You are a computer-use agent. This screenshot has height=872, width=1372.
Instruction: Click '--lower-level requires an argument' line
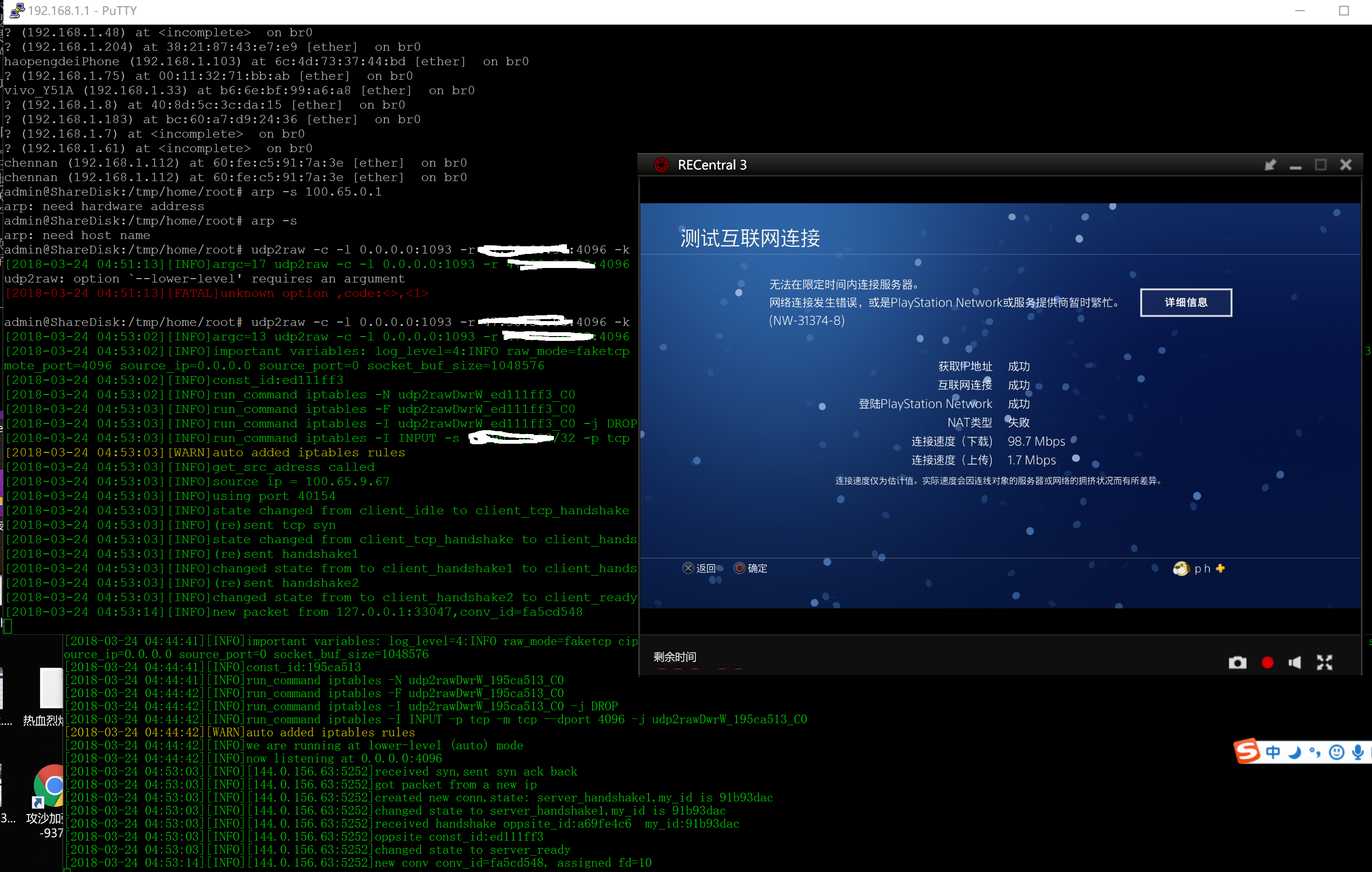click(x=205, y=279)
